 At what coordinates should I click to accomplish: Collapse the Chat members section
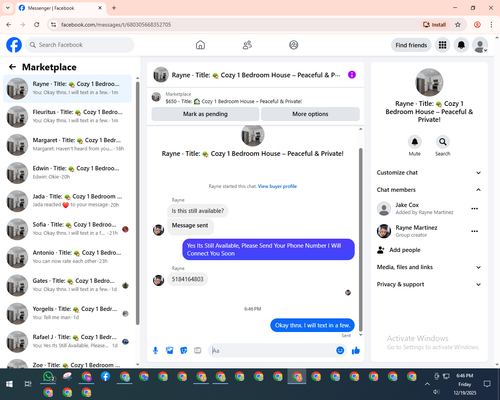pyautogui.click(x=429, y=190)
